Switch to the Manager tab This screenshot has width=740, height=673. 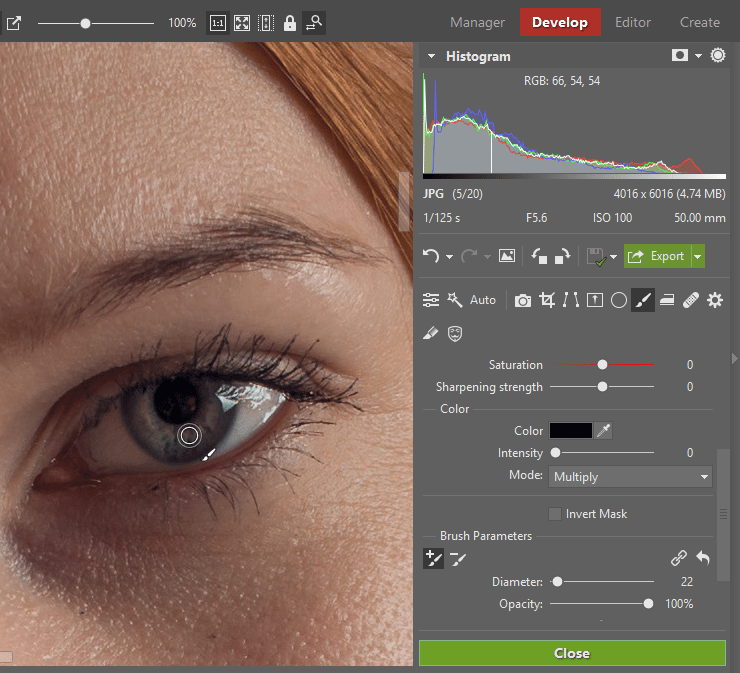tap(477, 22)
